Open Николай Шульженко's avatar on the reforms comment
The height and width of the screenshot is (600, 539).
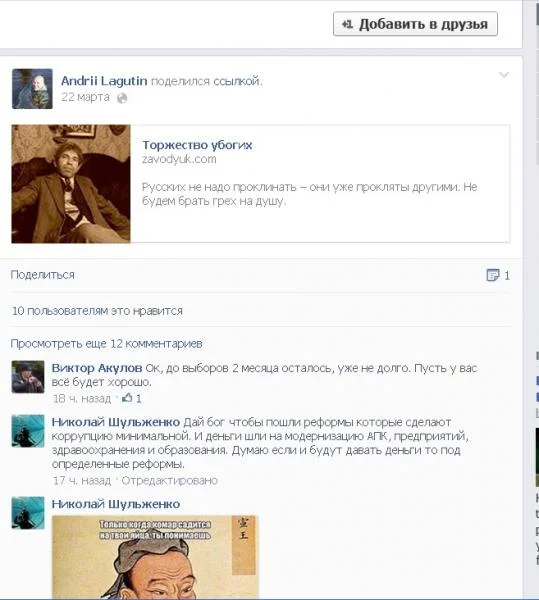[28, 431]
